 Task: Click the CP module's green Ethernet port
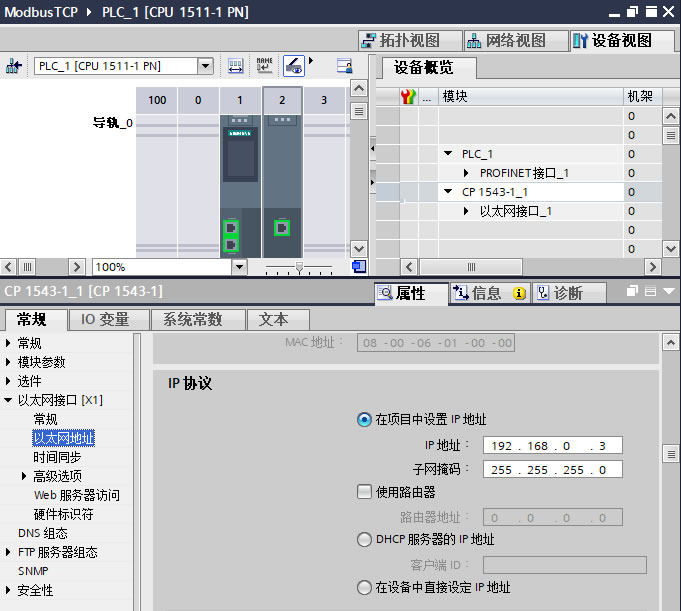282,228
